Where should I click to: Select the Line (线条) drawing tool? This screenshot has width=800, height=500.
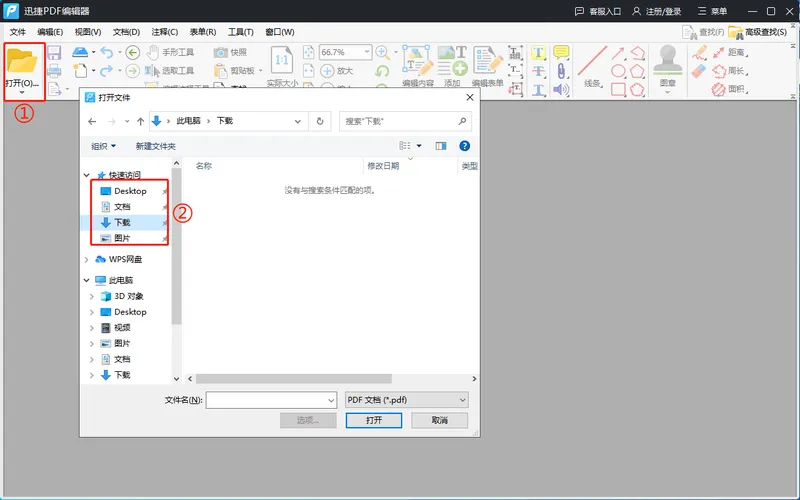click(592, 65)
